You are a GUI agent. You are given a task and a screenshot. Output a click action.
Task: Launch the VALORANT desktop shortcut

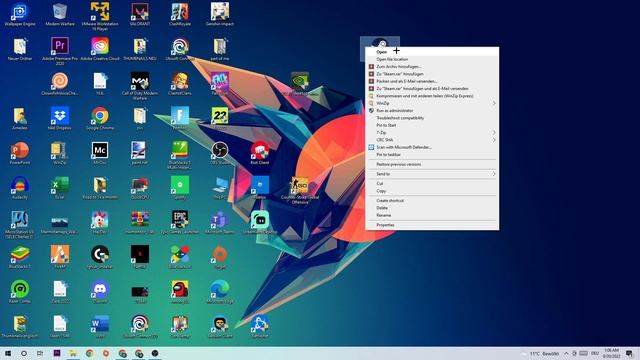tap(140, 15)
